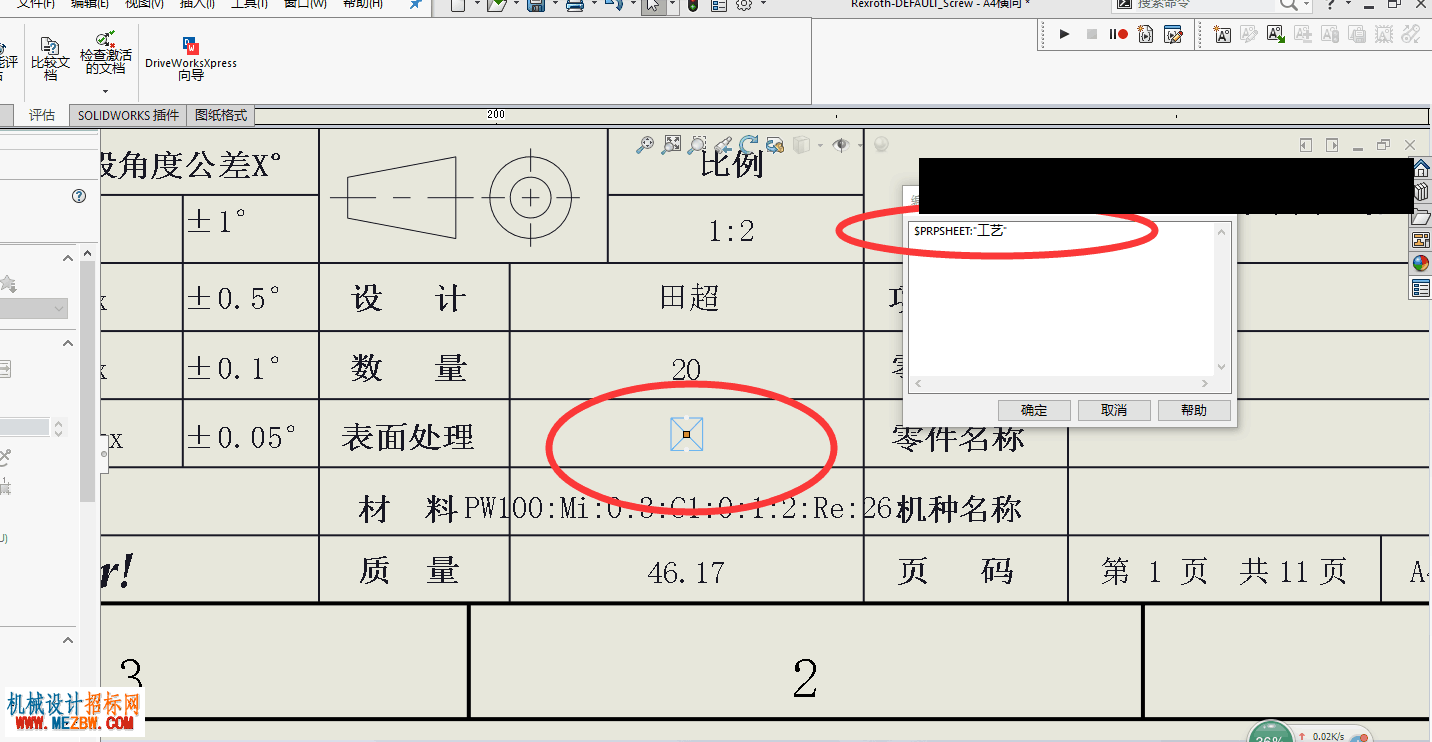Image resolution: width=1432 pixels, height=742 pixels.
Task: Open the 编辑(E) menu
Action: (x=90, y=4)
